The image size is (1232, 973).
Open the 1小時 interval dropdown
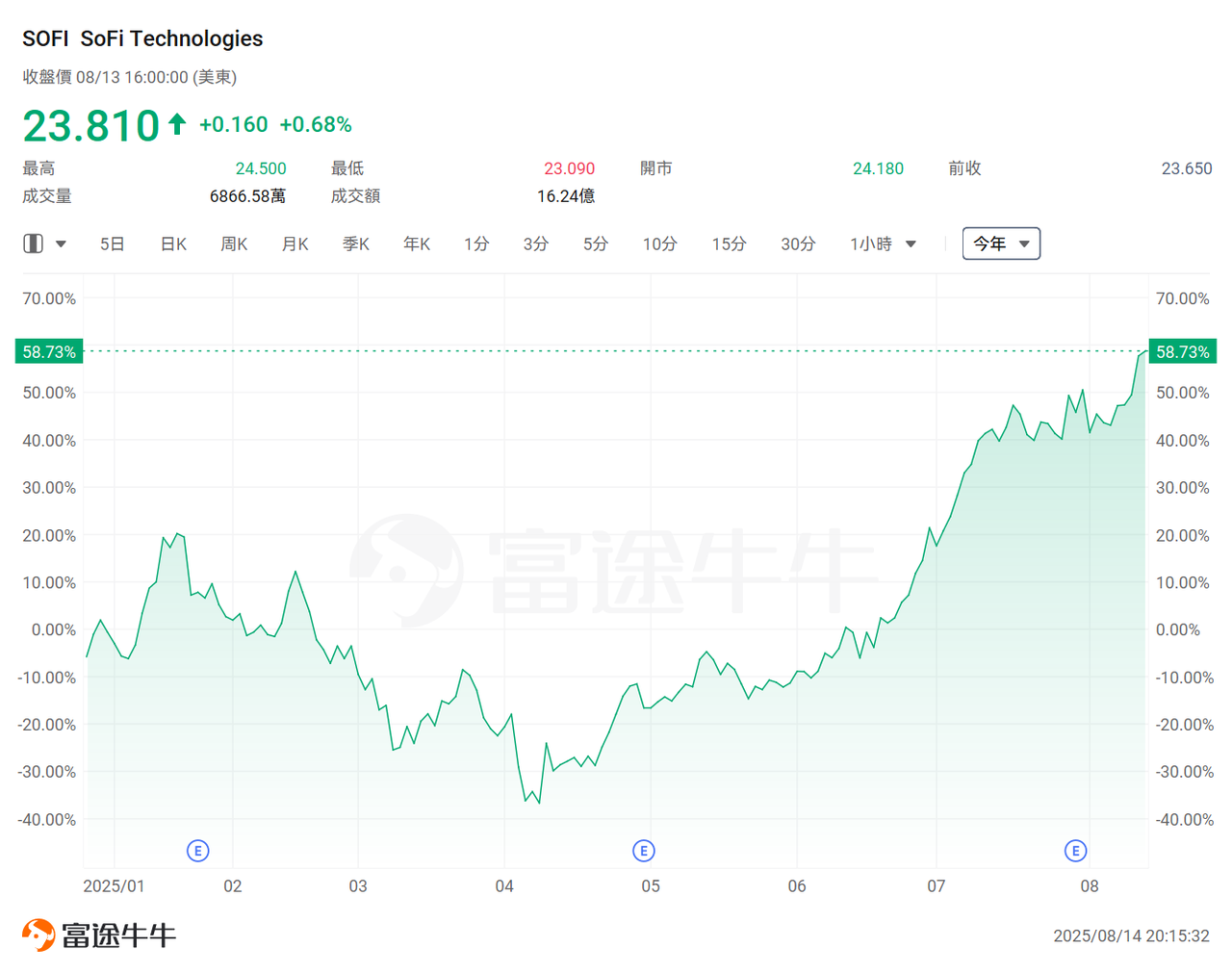tap(911, 243)
